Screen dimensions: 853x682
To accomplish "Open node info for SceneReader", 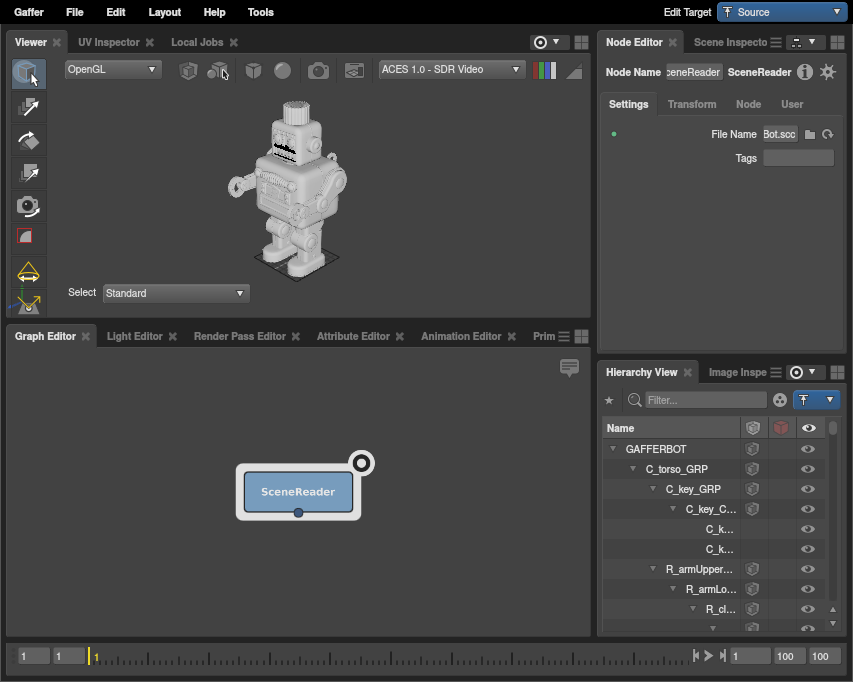I will pos(805,72).
